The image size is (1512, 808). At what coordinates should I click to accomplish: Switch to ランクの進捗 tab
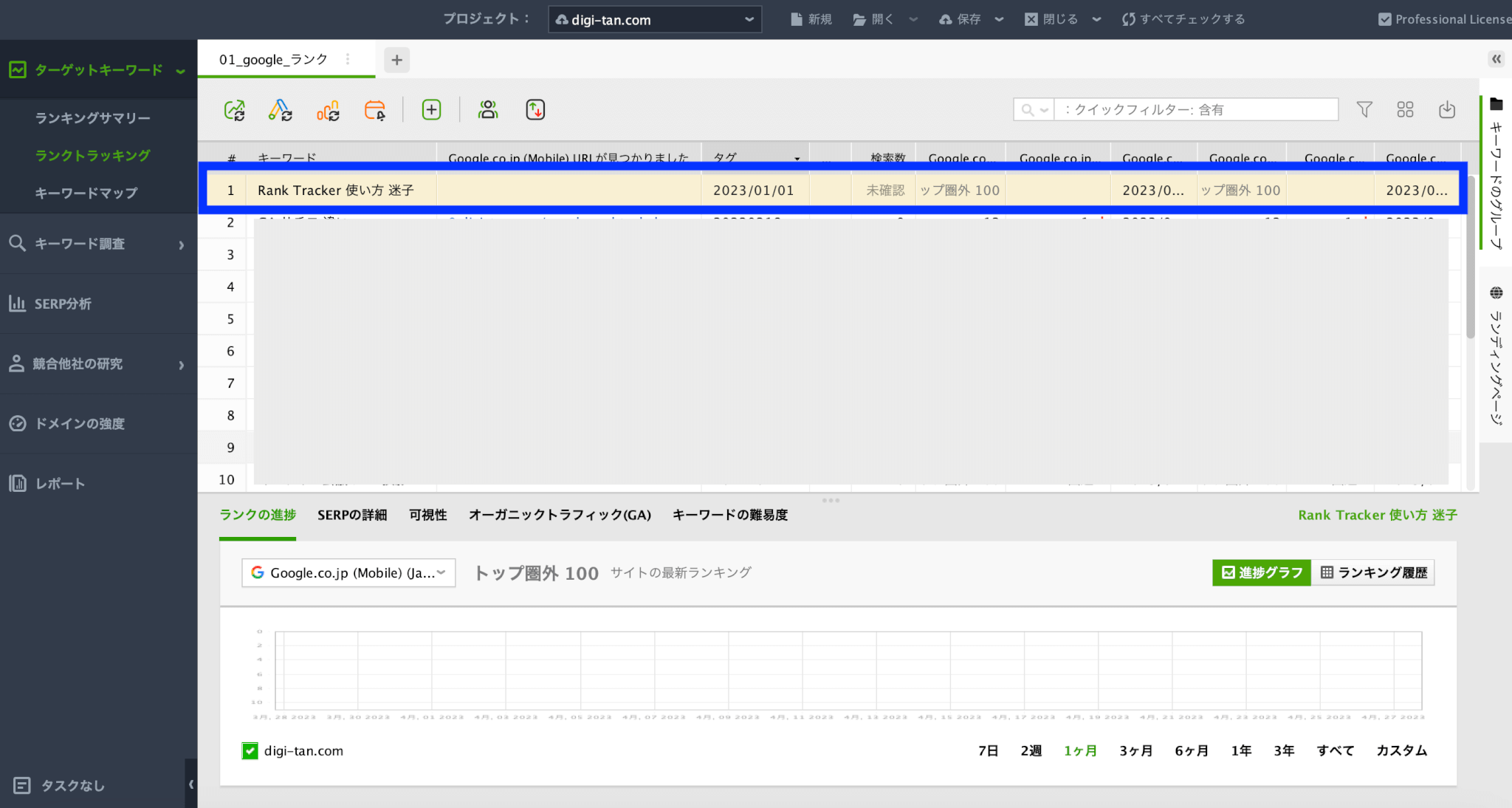coord(258,515)
